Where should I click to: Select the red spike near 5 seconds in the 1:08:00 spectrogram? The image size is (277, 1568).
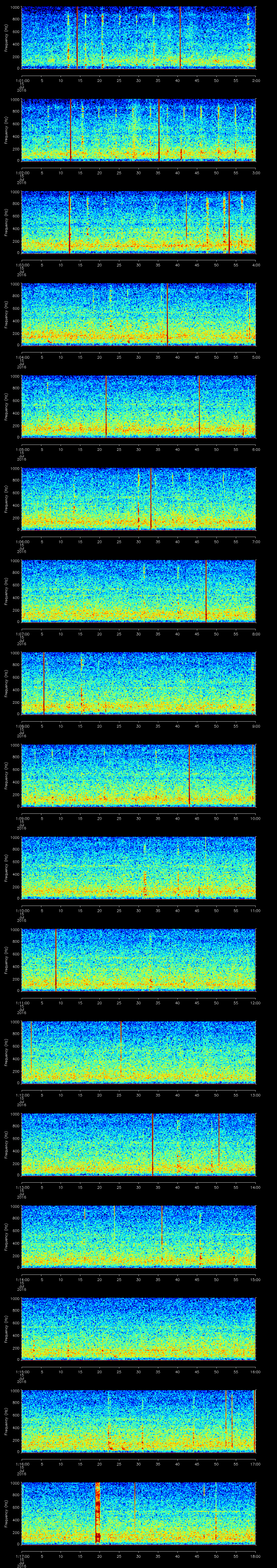coord(44,683)
